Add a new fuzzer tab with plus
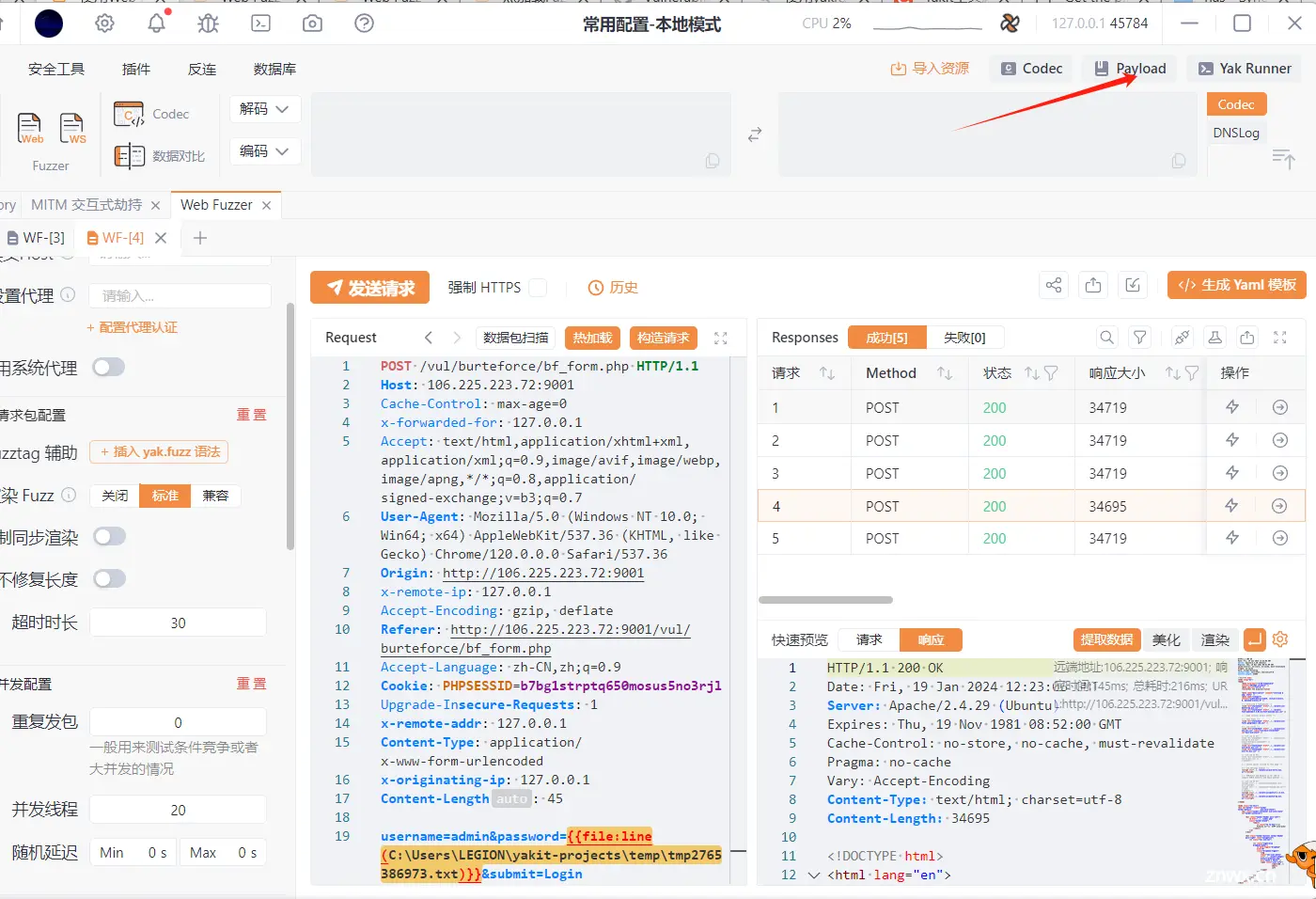 200,238
